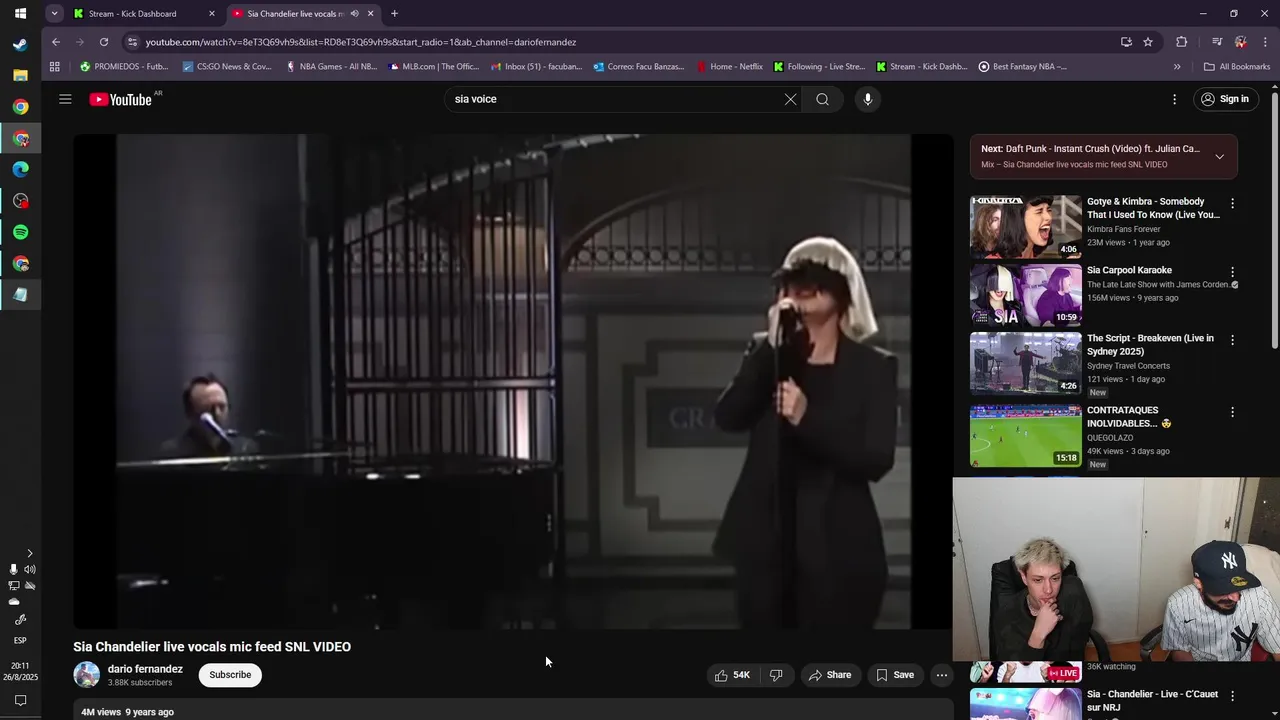Viewport: 1280px width, 720px height.
Task: Open Spotify from the taskbar
Action: 20,232
